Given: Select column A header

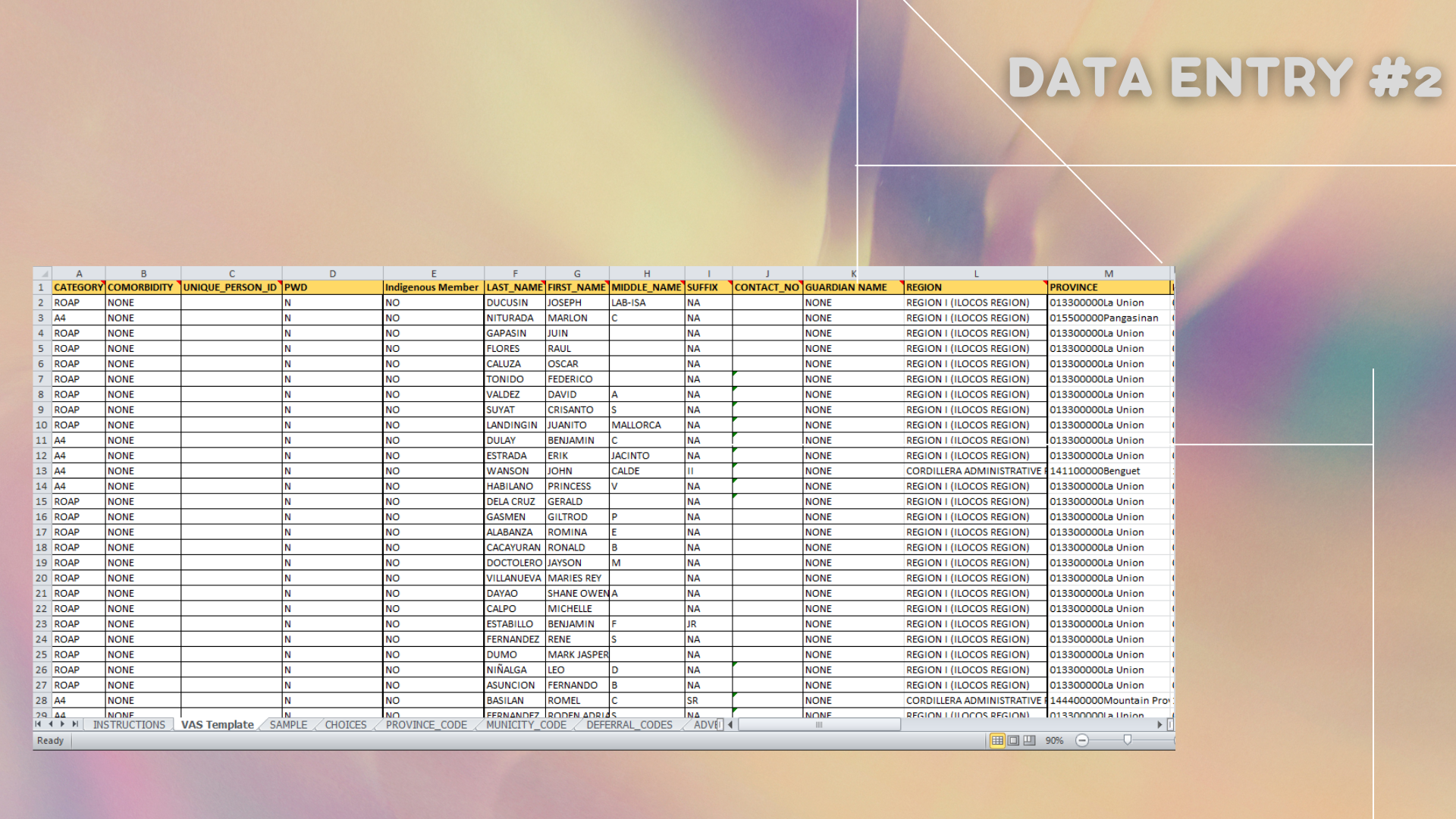Looking at the screenshot, I should pos(79,273).
